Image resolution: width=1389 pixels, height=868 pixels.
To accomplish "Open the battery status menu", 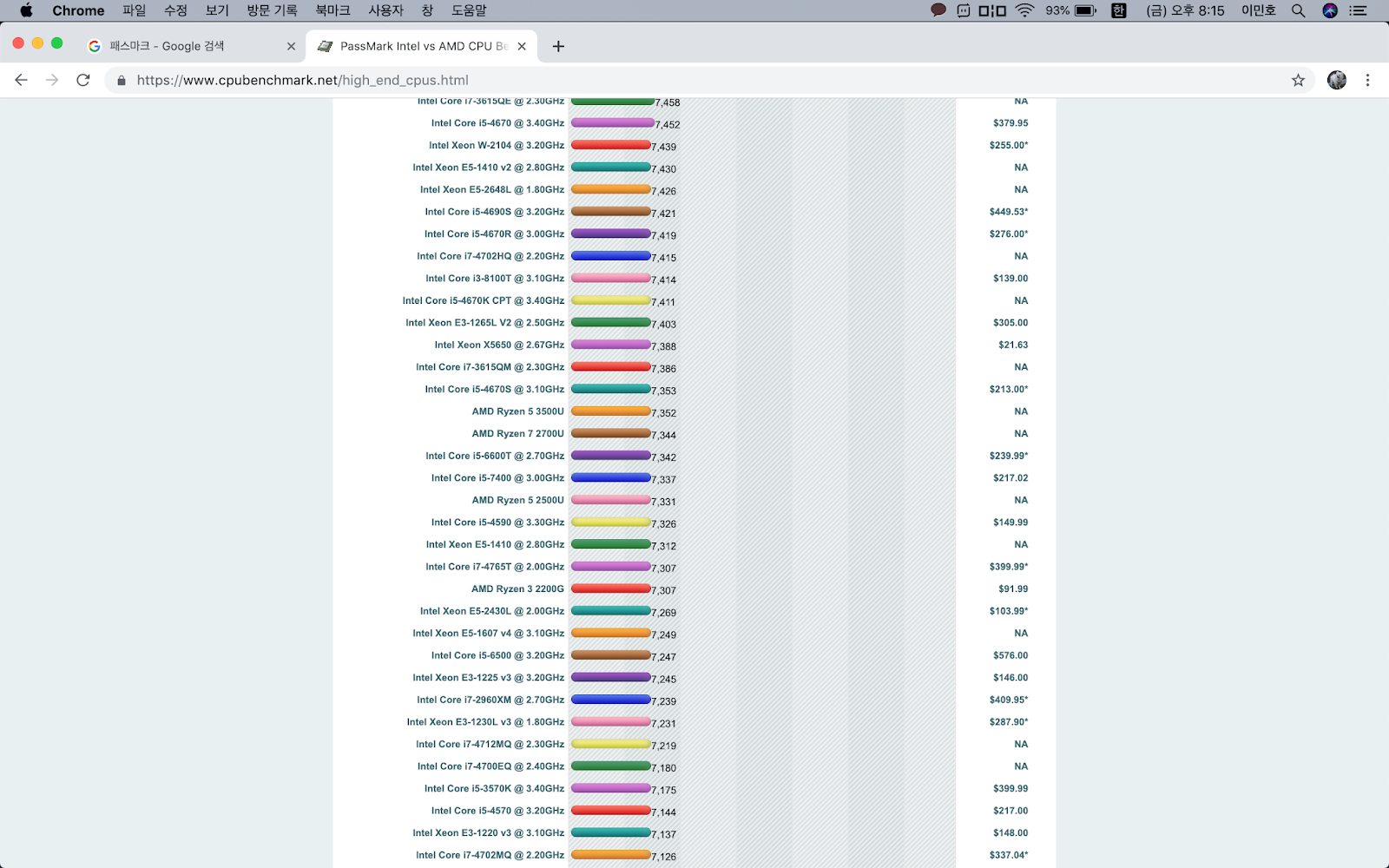I will point(1085,10).
